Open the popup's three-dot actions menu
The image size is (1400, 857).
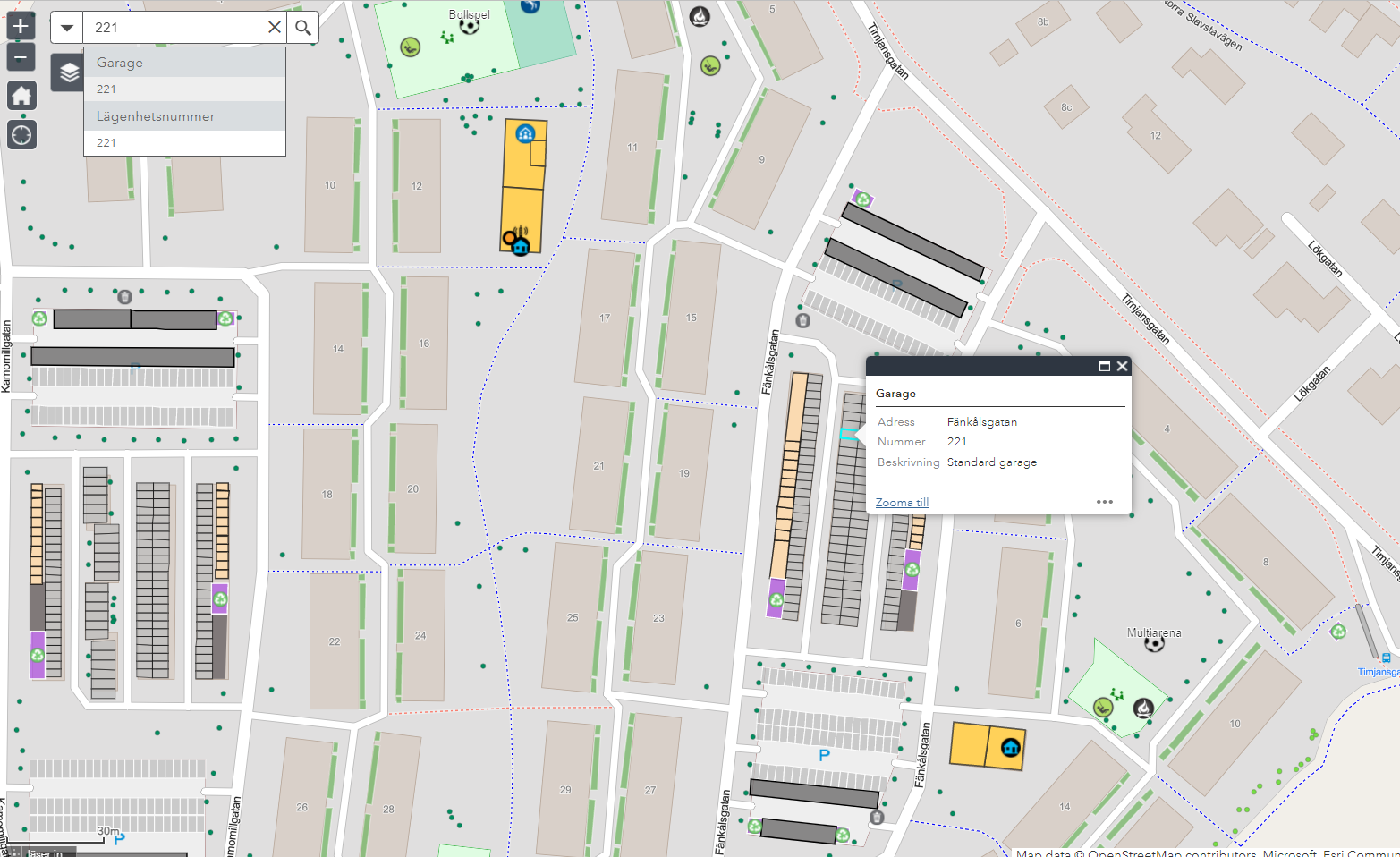coord(1105,502)
